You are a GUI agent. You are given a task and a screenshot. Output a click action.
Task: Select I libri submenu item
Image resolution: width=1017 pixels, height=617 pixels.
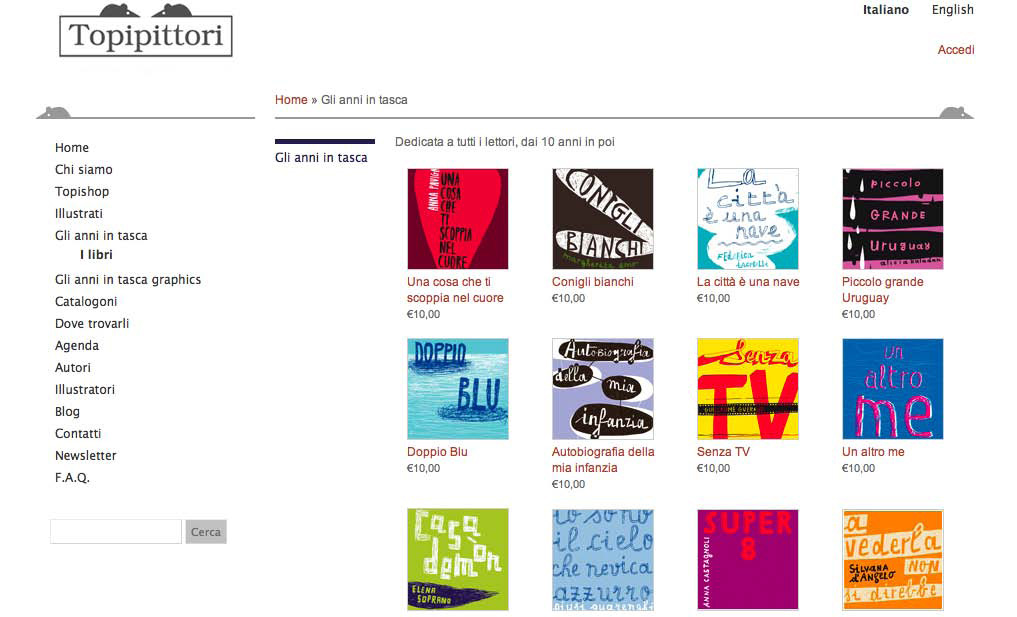point(96,255)
